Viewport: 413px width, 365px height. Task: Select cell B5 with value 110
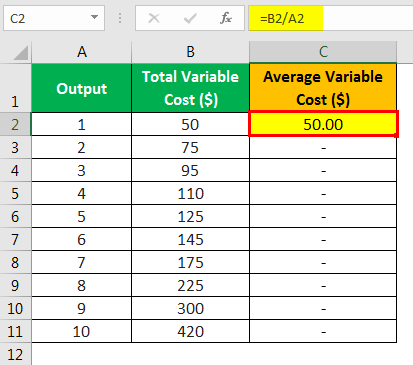190,193
